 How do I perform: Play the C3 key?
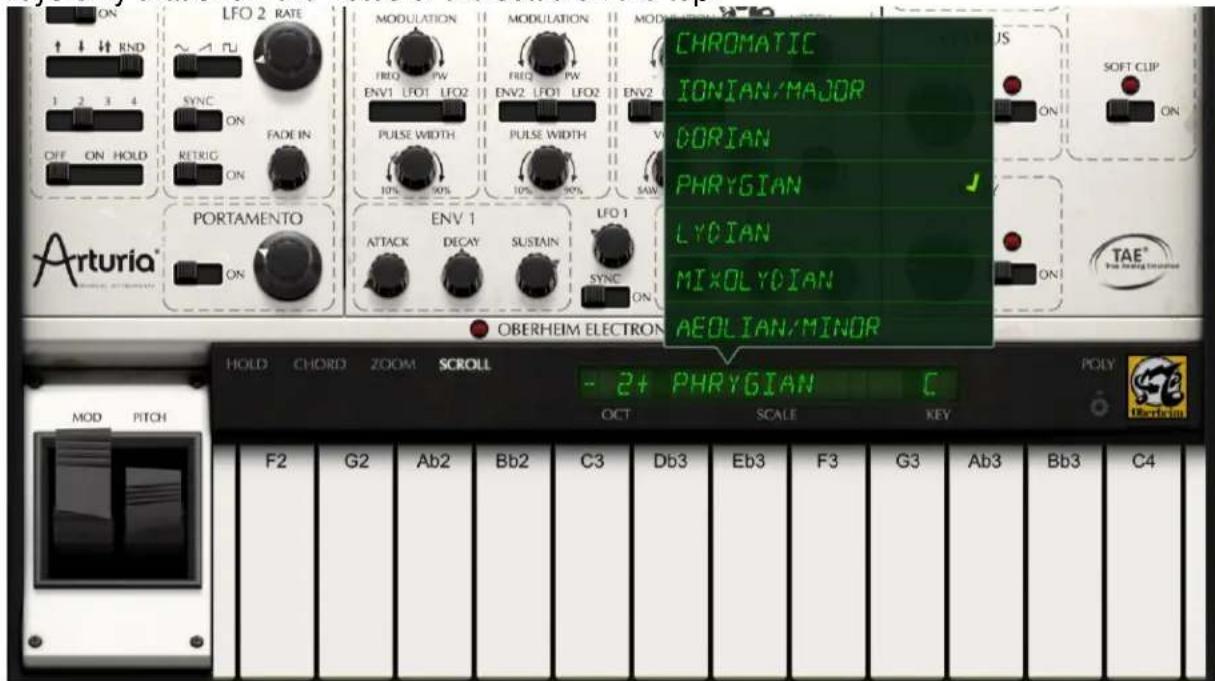[x=591, y=563]
